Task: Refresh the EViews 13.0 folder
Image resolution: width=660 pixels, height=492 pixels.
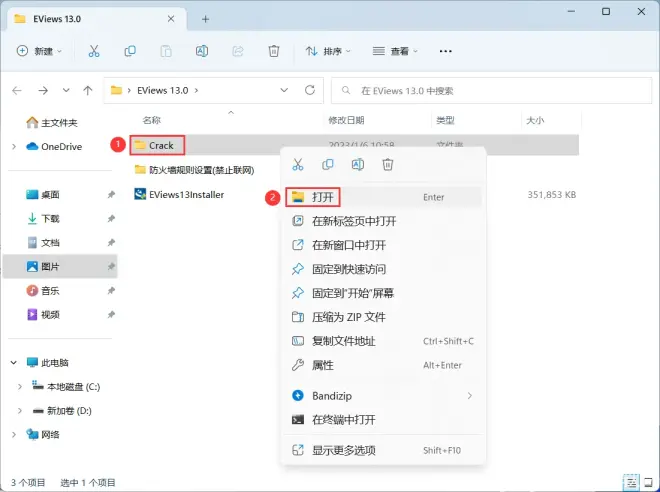Action: (310, 90)
